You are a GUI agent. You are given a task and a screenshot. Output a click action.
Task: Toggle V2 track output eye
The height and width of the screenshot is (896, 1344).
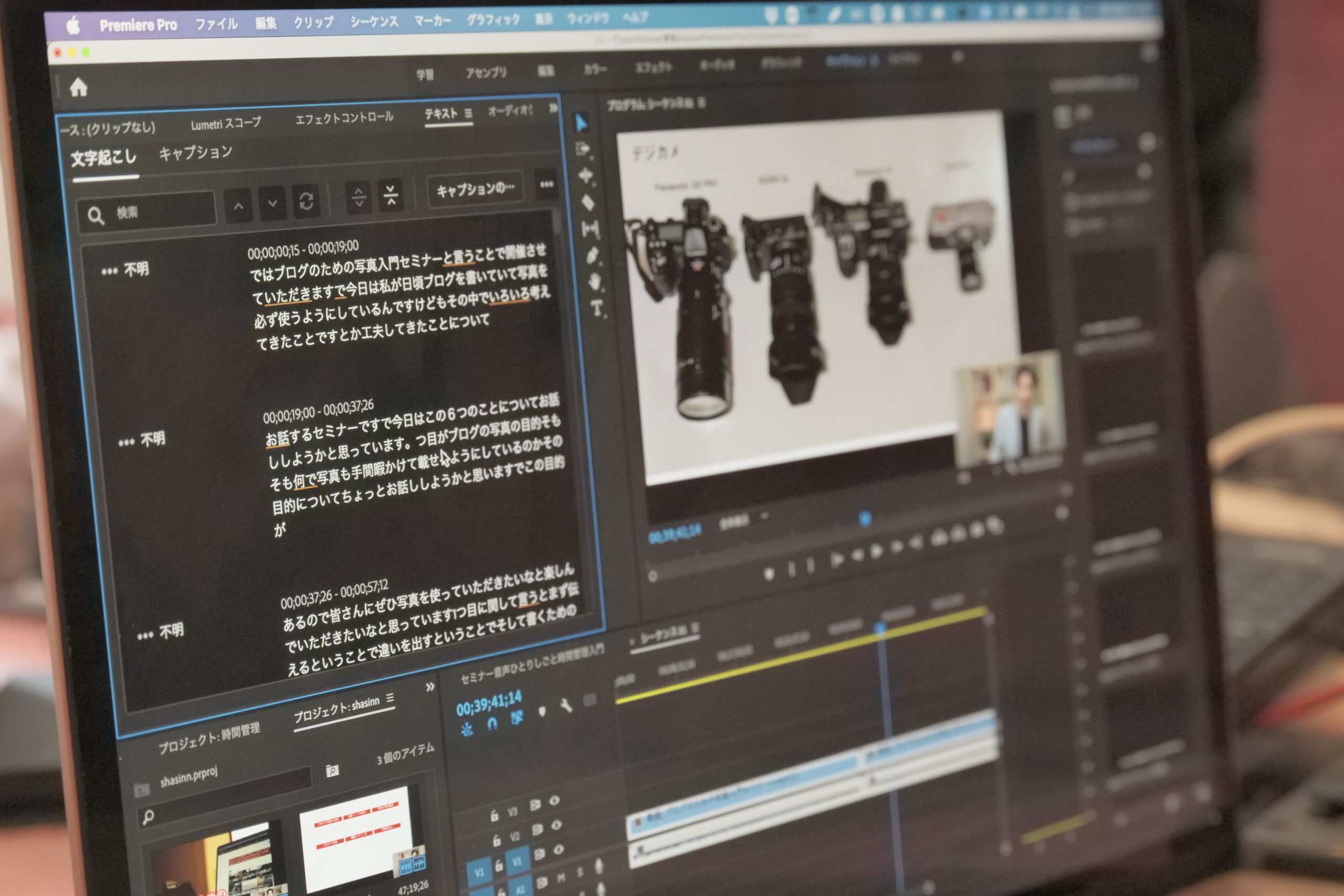pos(556,825)
